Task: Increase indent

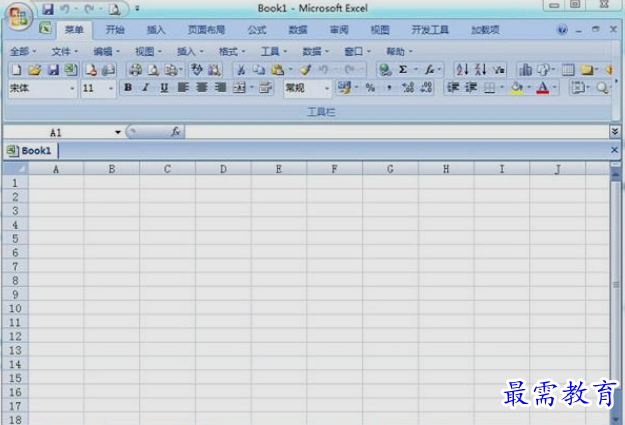Action: (x=471, y=88)
